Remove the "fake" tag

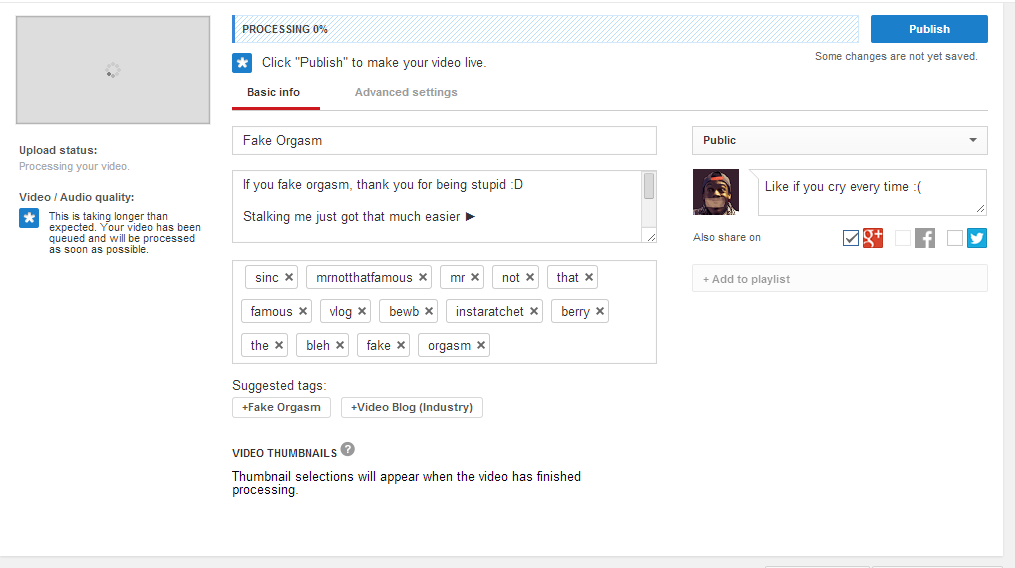[401, 345]
